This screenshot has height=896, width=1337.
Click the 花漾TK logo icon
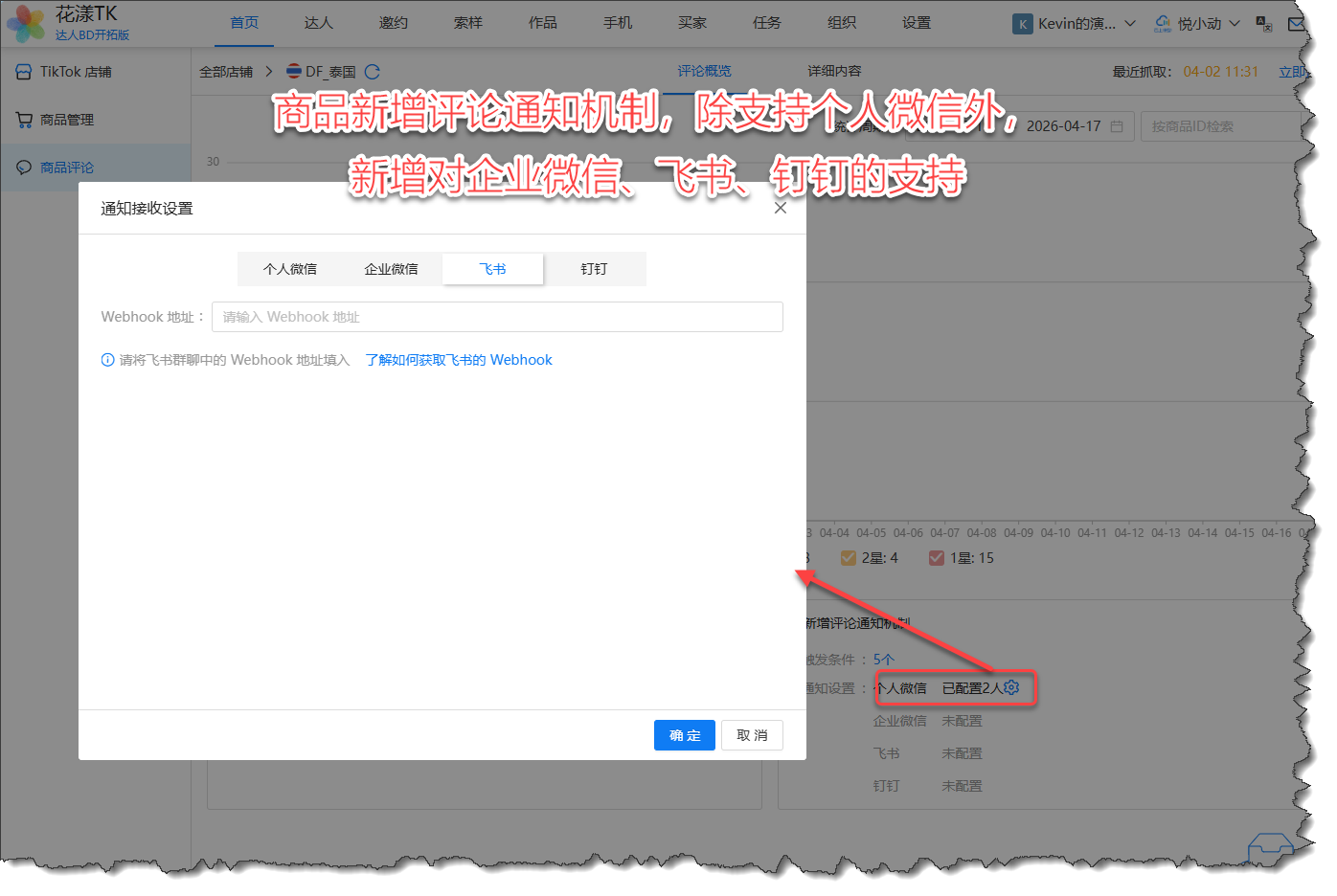click(26, 24)
